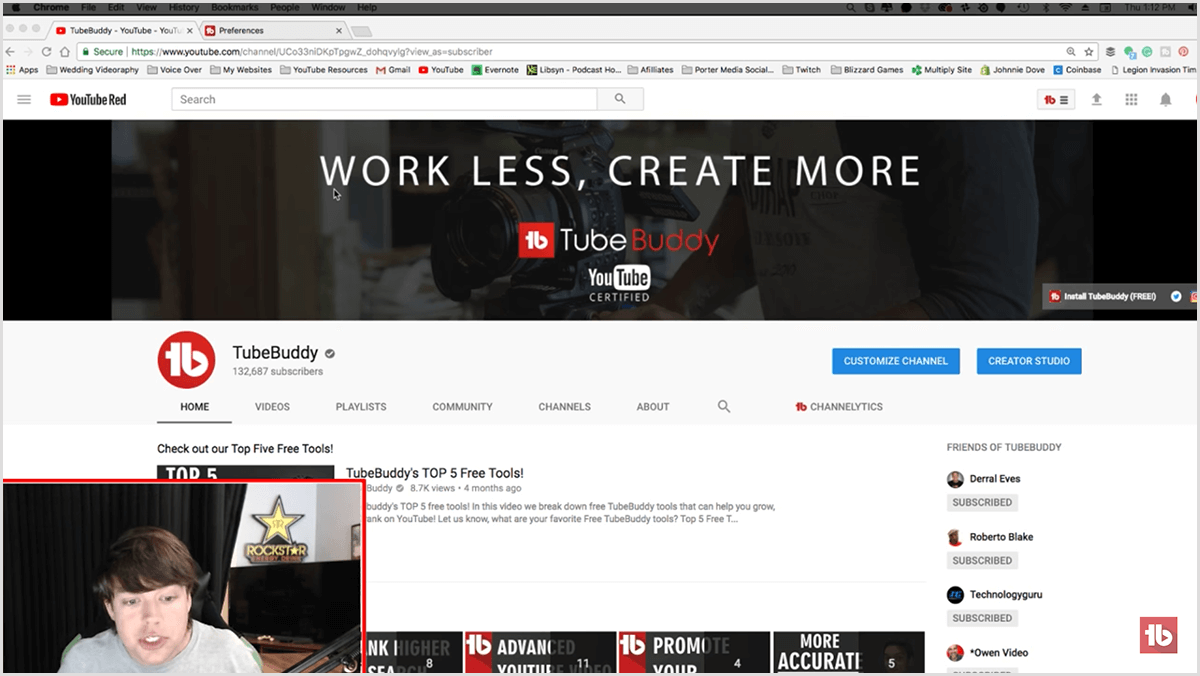Switch to the Playlists channel tab
The height and width of the screenshot is (676, 1200).
point(361,407)
